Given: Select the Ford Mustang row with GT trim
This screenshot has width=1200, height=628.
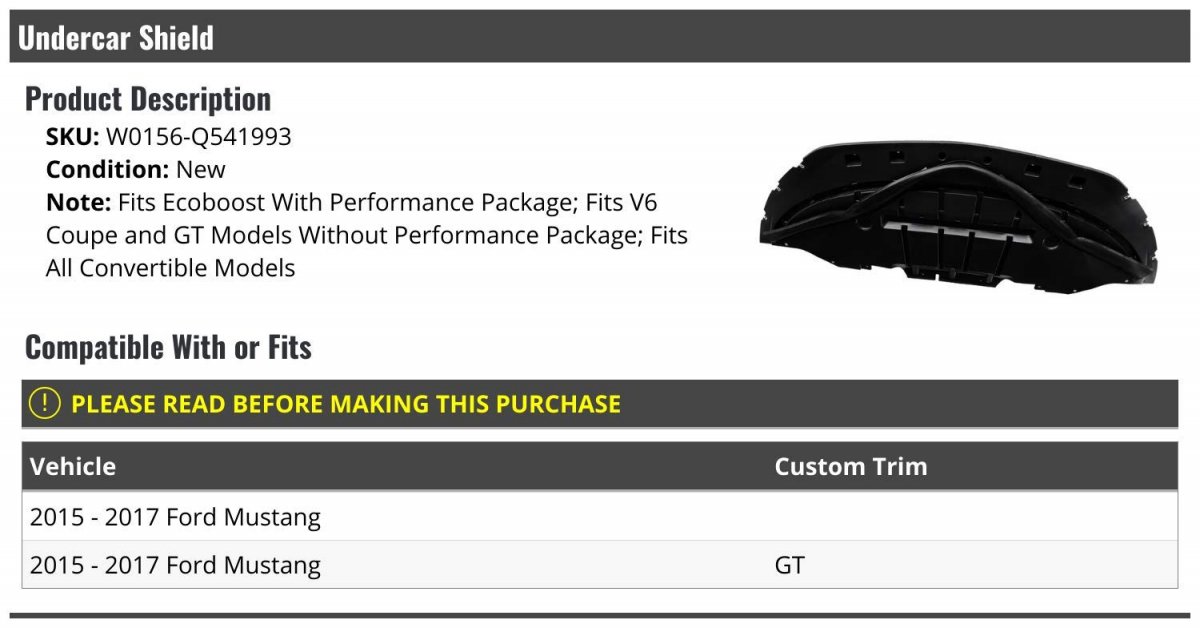Looking at the screenshot, I should click(x=600, y=565).
